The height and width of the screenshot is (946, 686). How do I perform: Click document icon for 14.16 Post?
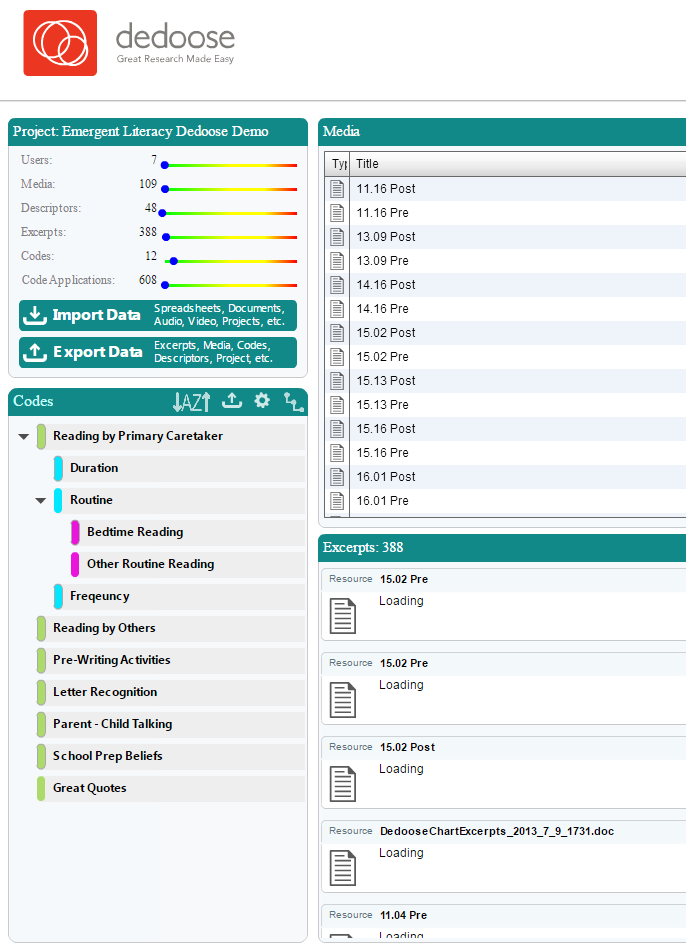pos(337,285)
